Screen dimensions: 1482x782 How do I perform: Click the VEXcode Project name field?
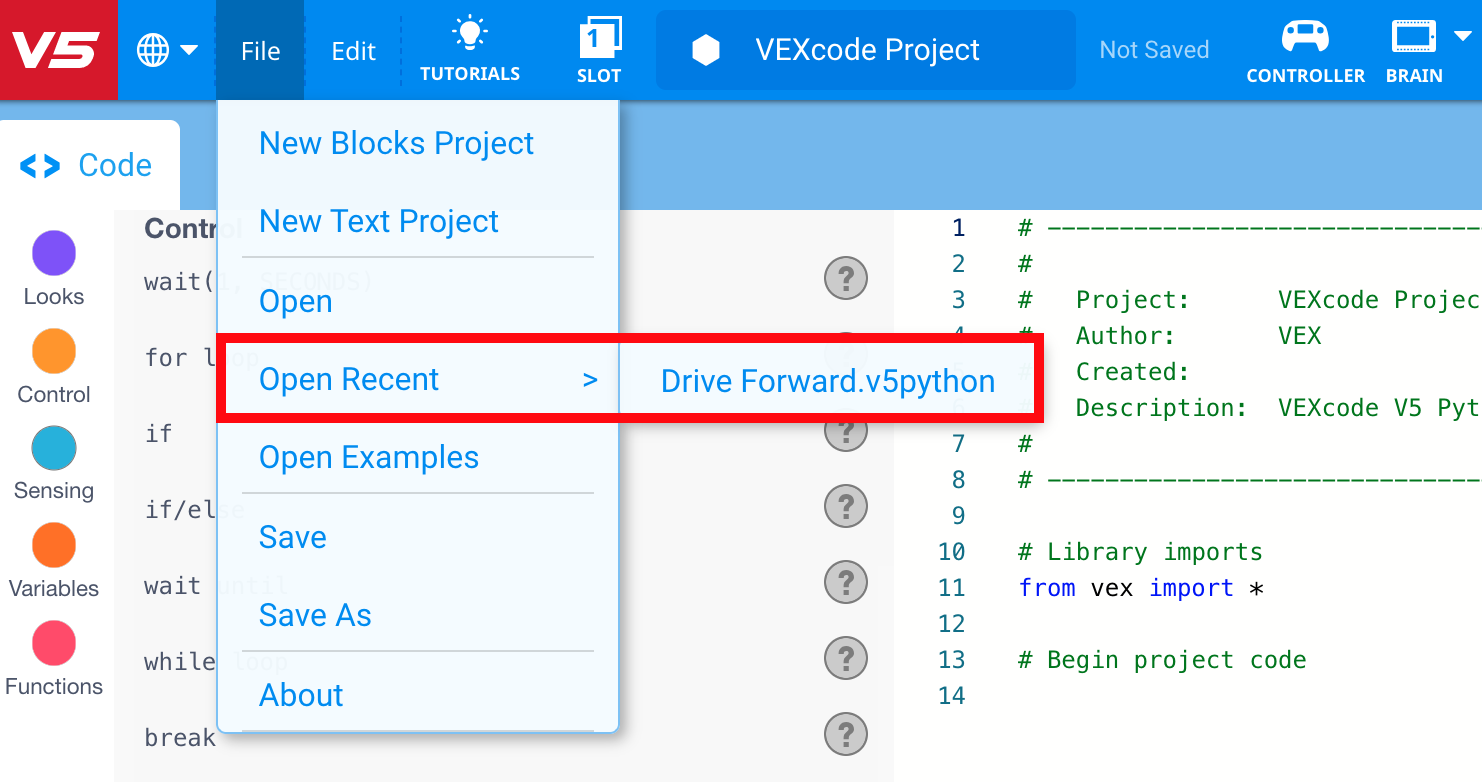pos(866,50)
